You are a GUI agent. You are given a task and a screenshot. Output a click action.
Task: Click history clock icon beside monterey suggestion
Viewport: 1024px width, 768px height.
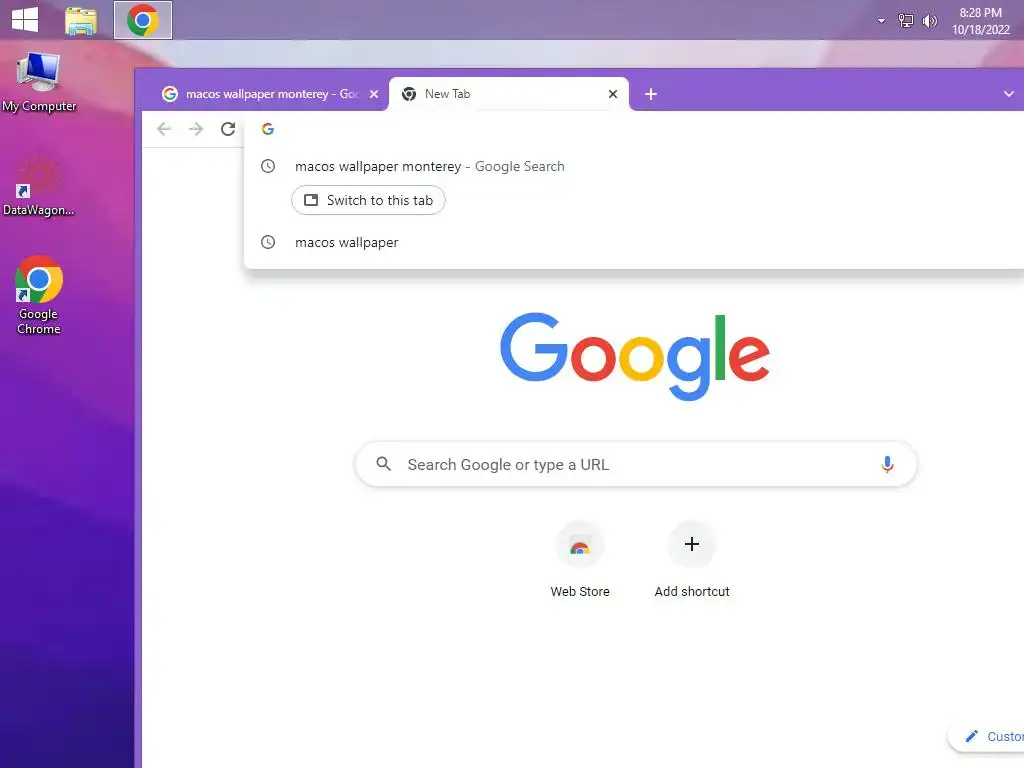pyautogui.click(x=268, y=166)
